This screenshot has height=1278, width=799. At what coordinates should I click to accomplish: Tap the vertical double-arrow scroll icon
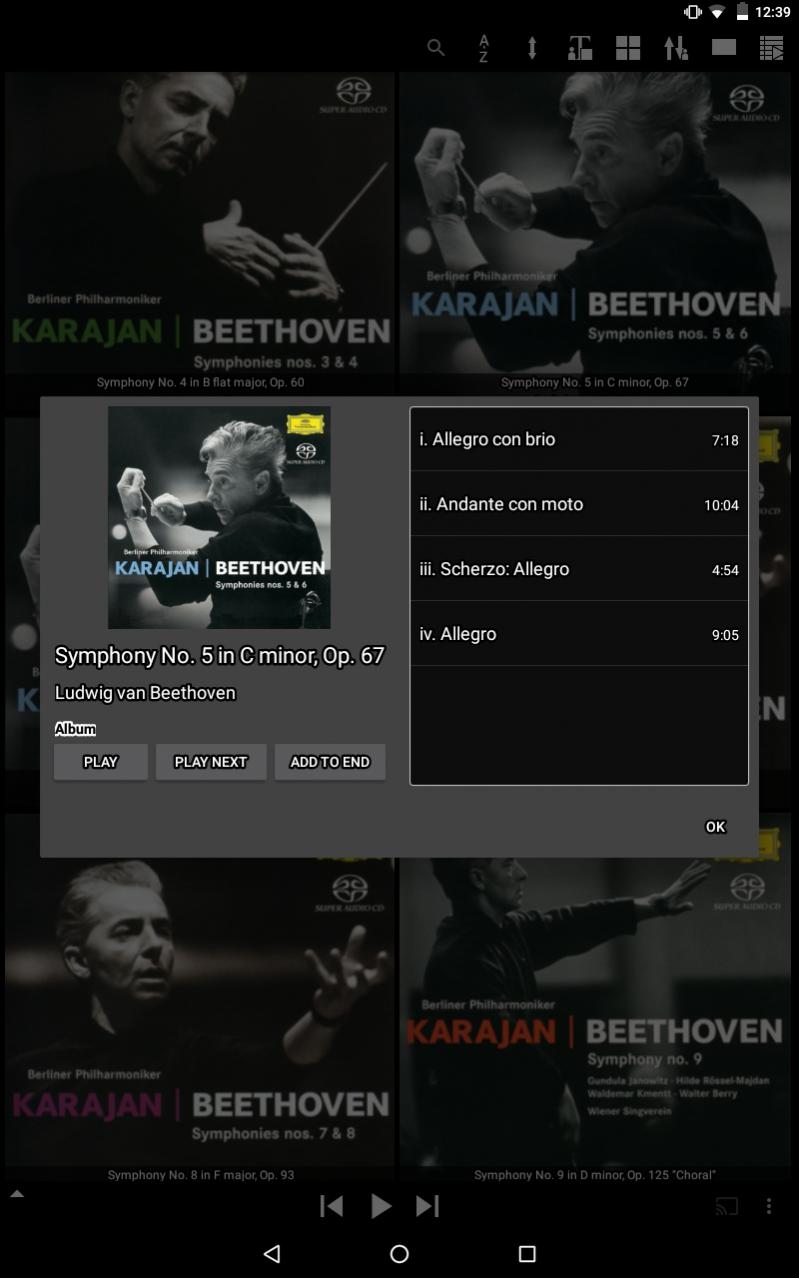tap(532, 47)
